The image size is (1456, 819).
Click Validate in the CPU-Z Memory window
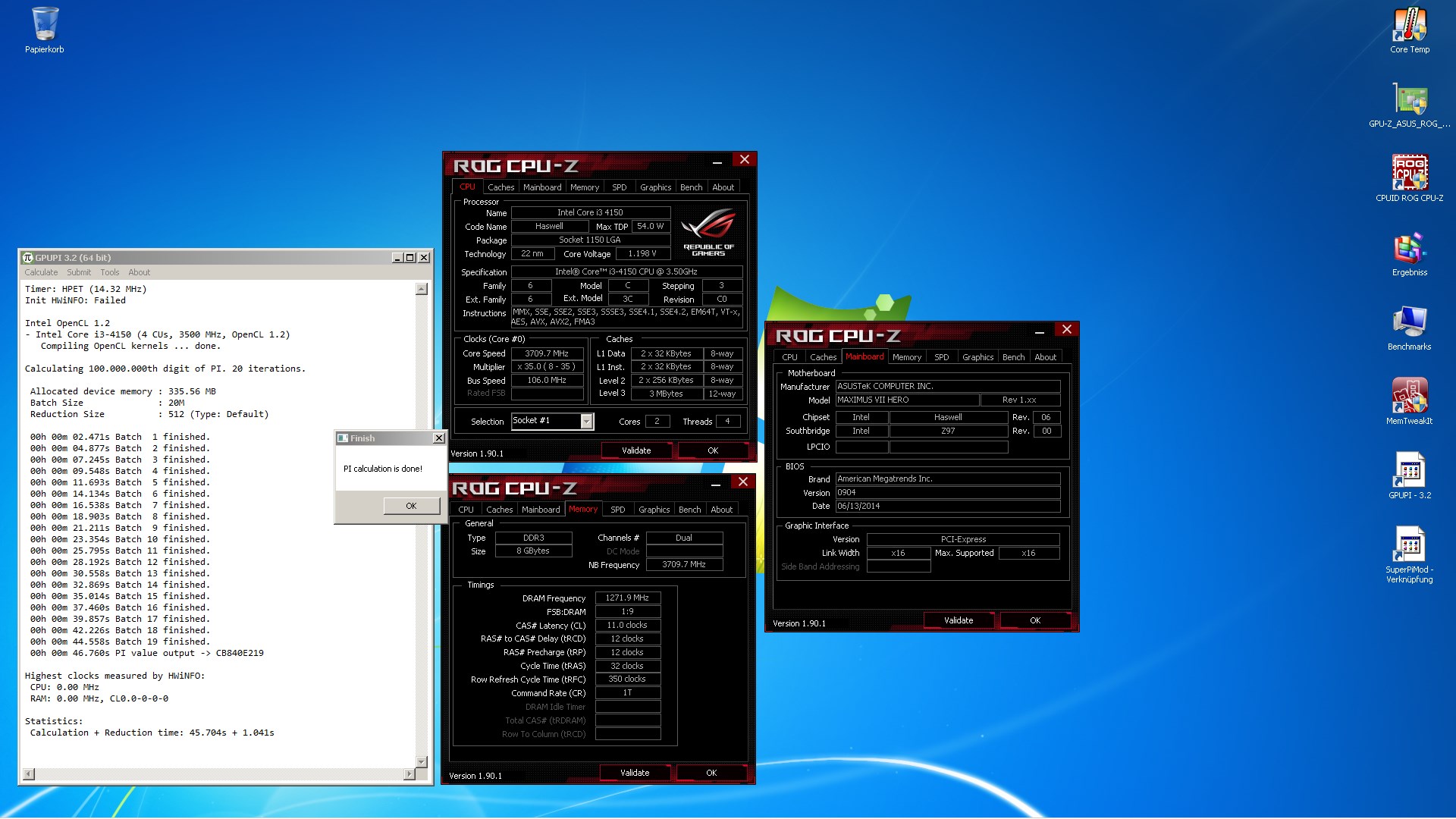635,773
